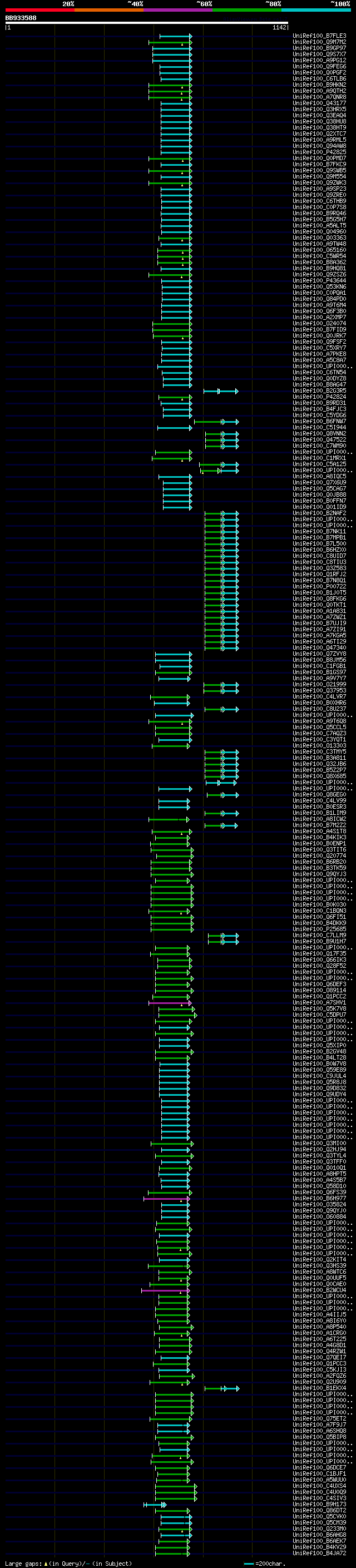Image resolution: width=356 pixels, height=1568 pixels.
Task: Open hit UniRef100_Q43177
Action: tap(319, 103)
